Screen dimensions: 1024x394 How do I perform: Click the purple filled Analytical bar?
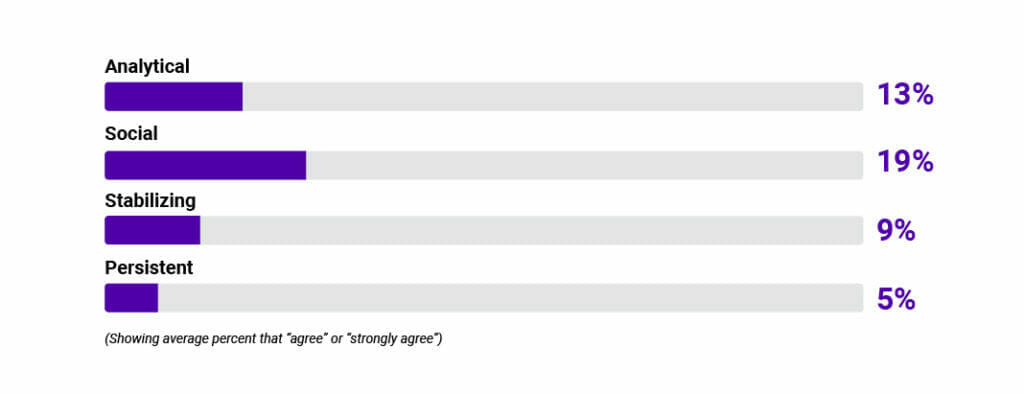point(174,97)
